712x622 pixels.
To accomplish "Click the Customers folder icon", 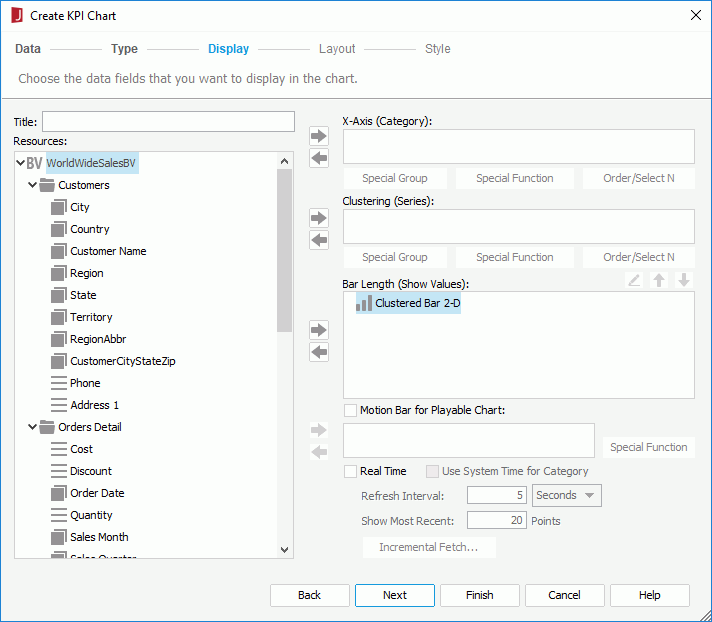I will coord(47,185).
